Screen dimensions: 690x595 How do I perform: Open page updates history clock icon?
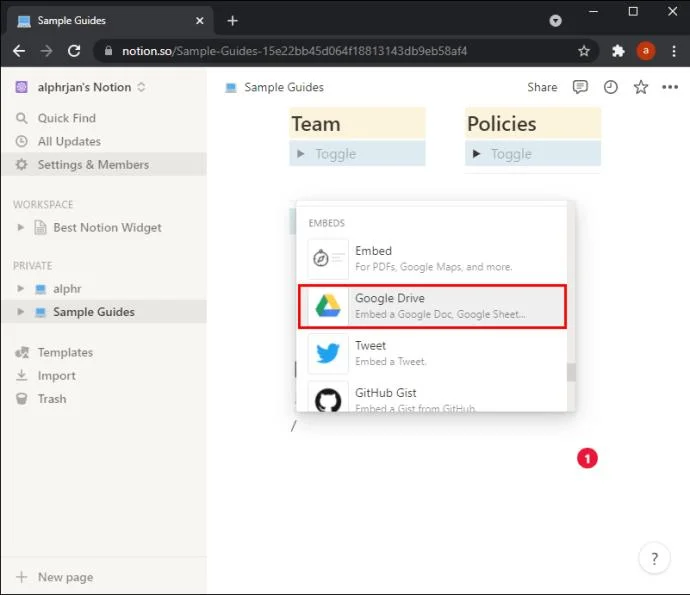610,87
